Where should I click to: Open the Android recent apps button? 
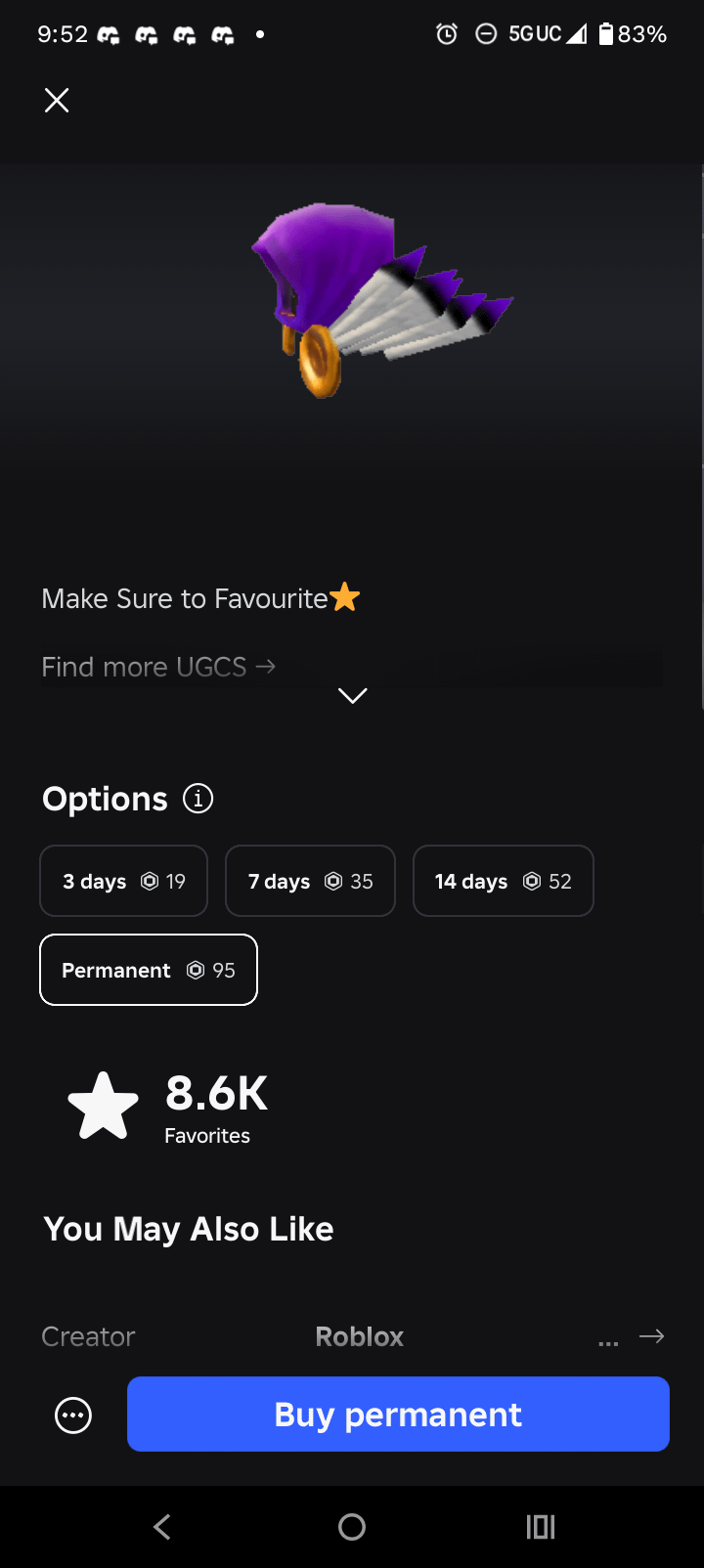tap(541, 1527)
